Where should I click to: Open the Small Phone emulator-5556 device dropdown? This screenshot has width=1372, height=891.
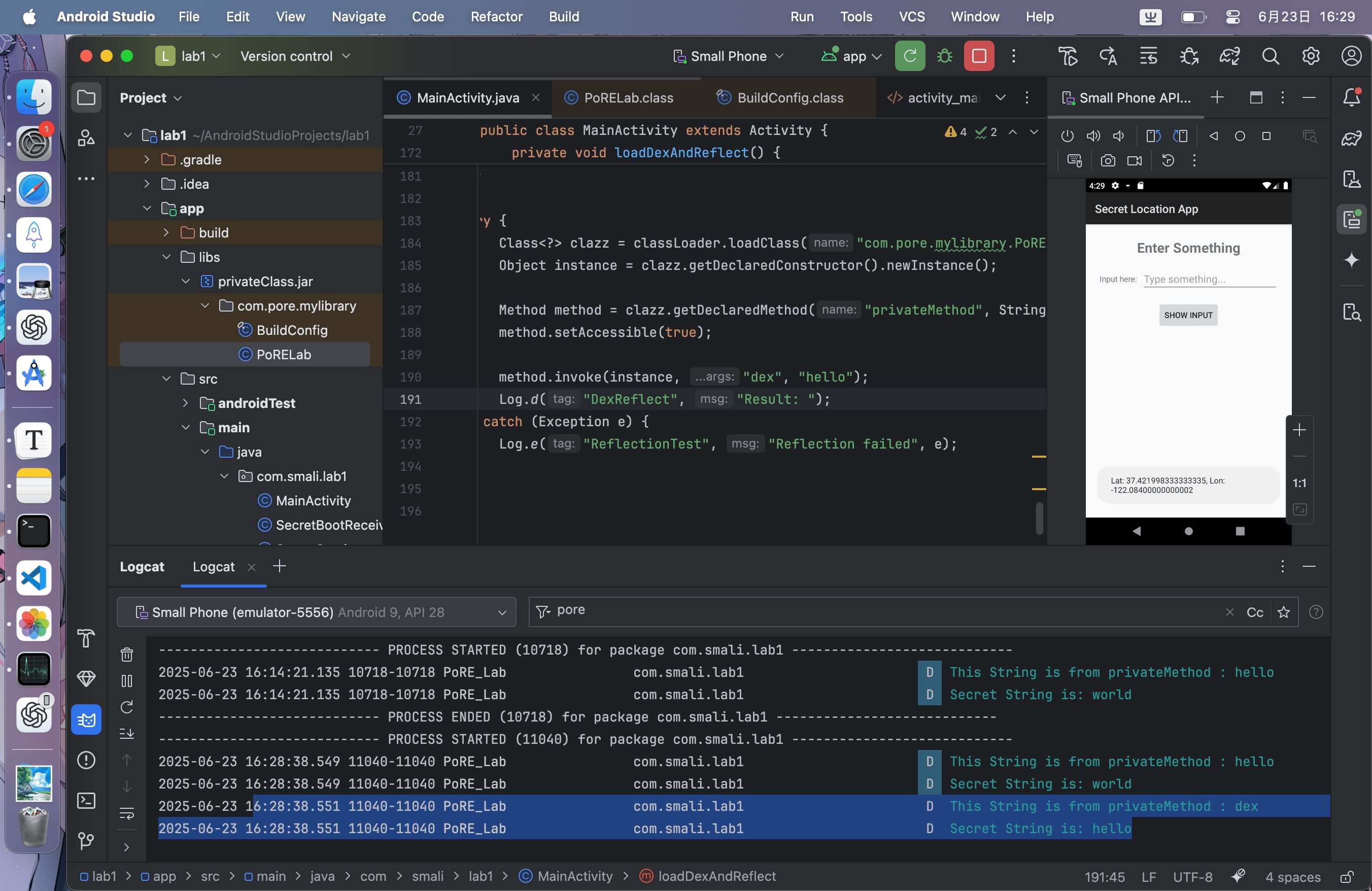(x=316, y=612)
